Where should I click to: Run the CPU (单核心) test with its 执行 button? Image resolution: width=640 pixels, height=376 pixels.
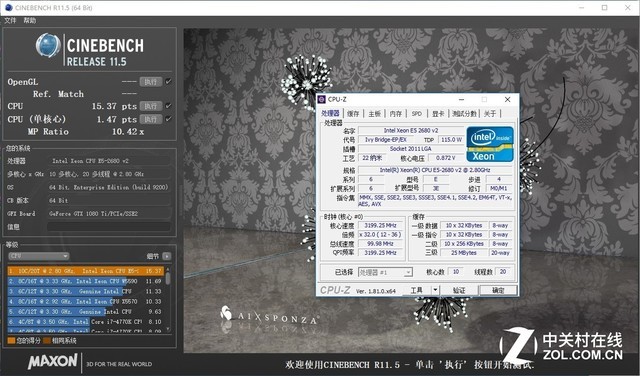151,119
